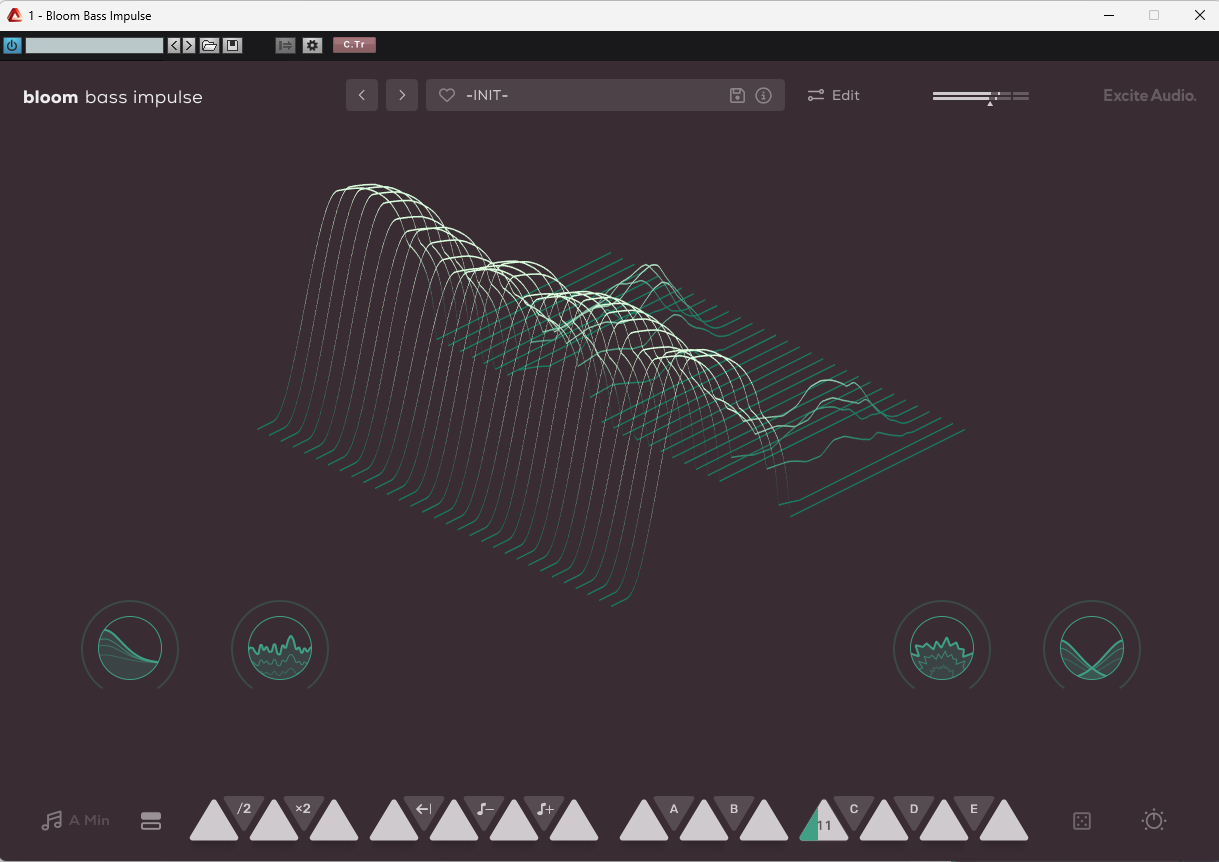Open the A Min key selector
Viewport: 1219px width, 862px height.
click(x=75, y=820)
